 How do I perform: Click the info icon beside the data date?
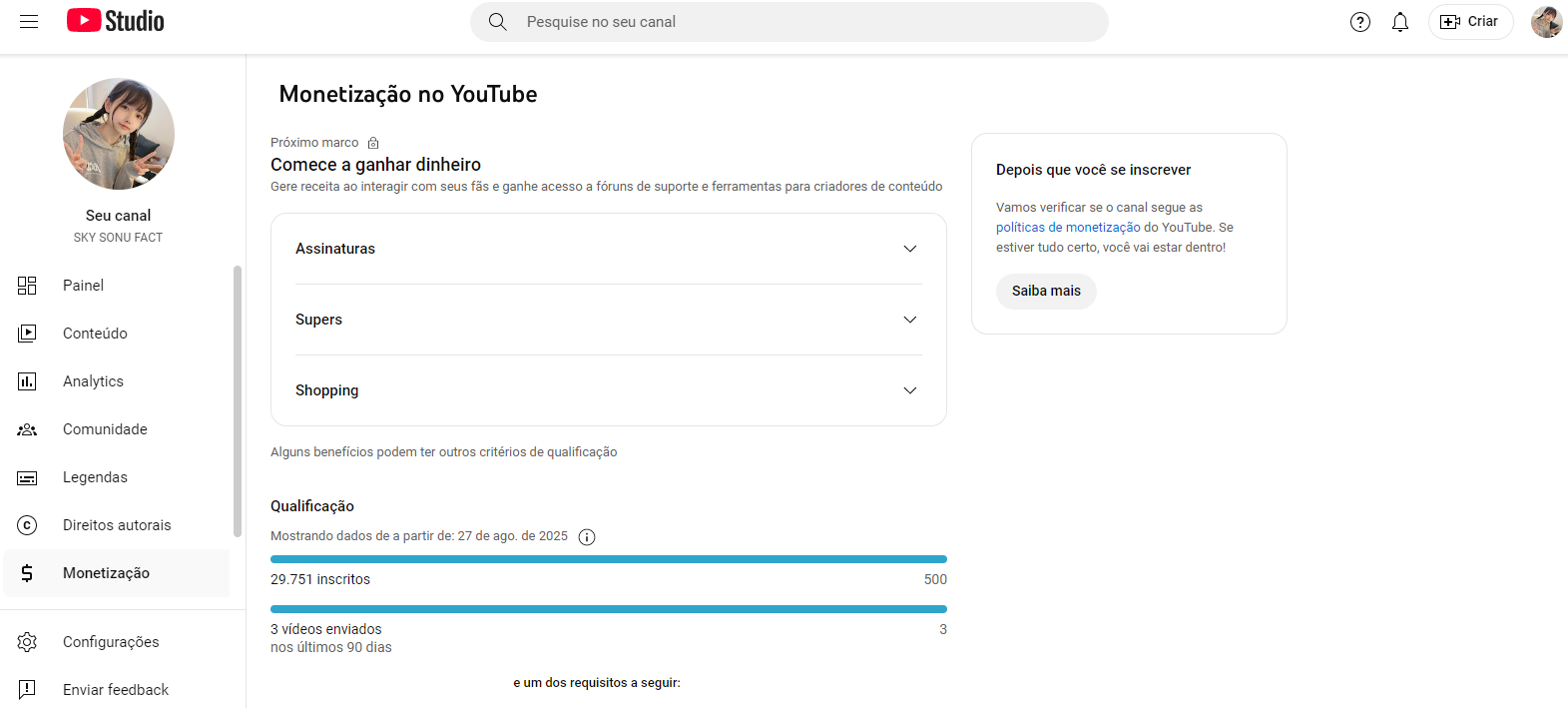[x=587, y=537]
